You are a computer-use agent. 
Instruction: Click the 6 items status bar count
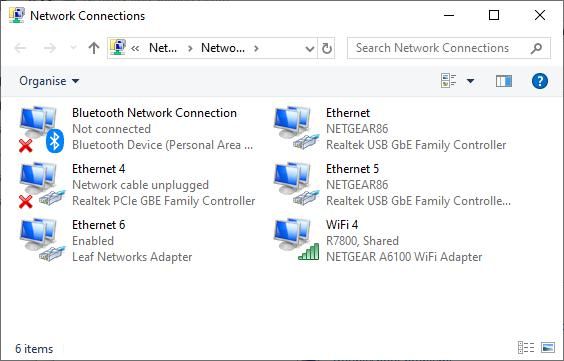tap(34, 349)
